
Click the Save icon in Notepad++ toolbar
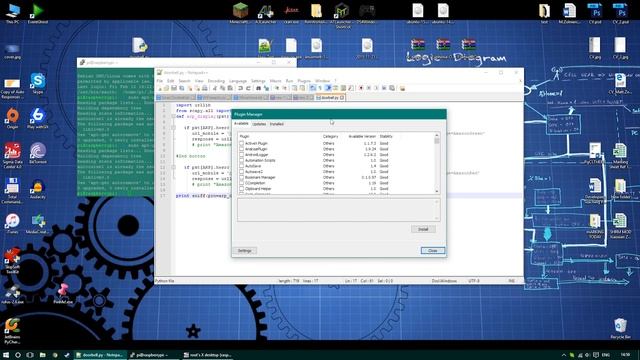click(174, 88)
